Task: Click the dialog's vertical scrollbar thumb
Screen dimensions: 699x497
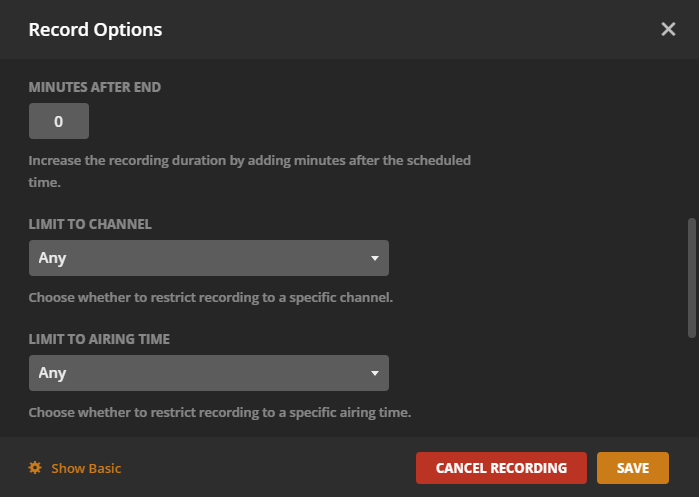Action: tap(692, 278)
